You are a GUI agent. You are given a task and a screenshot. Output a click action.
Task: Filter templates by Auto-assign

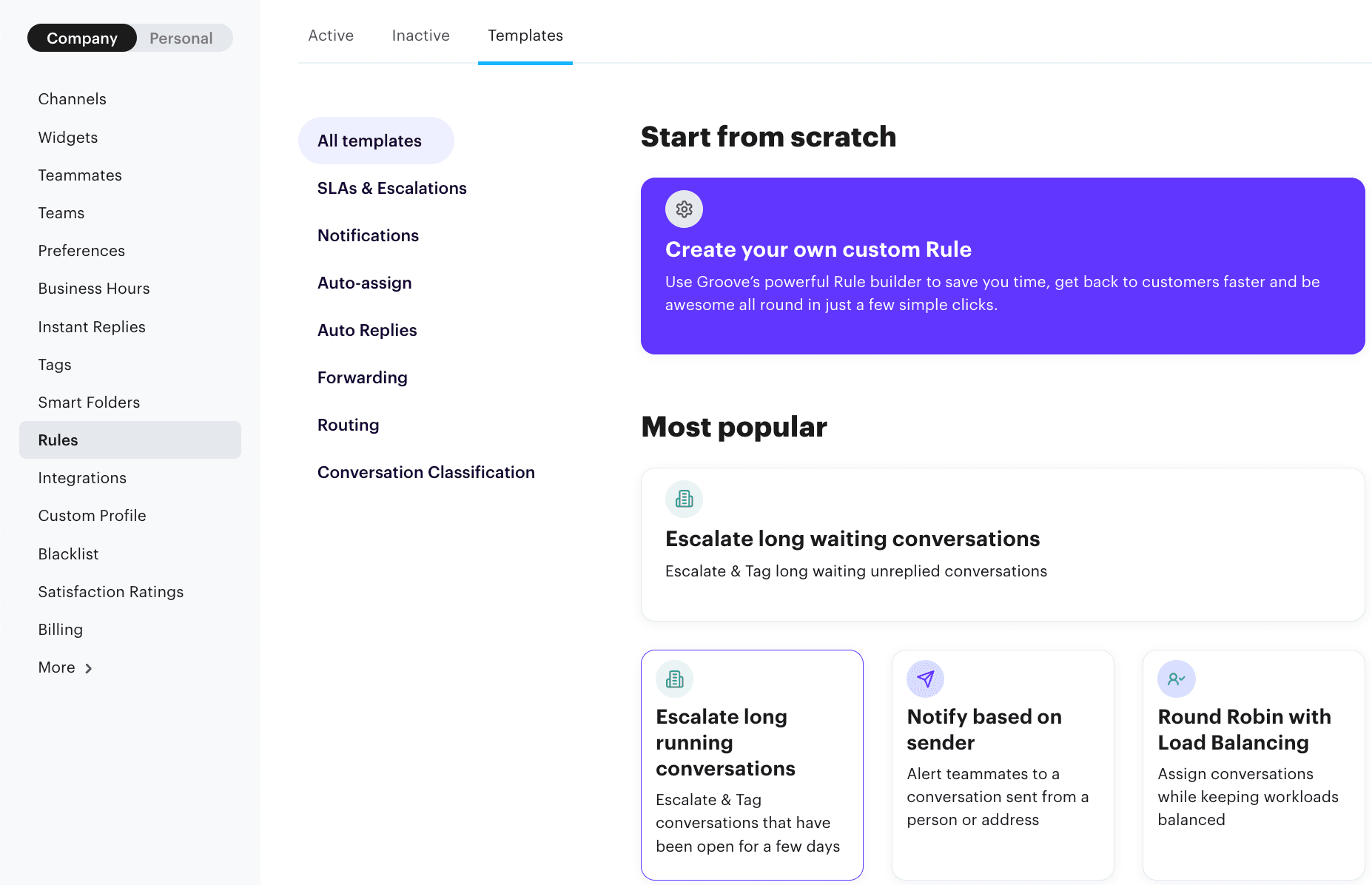[365, 283]
